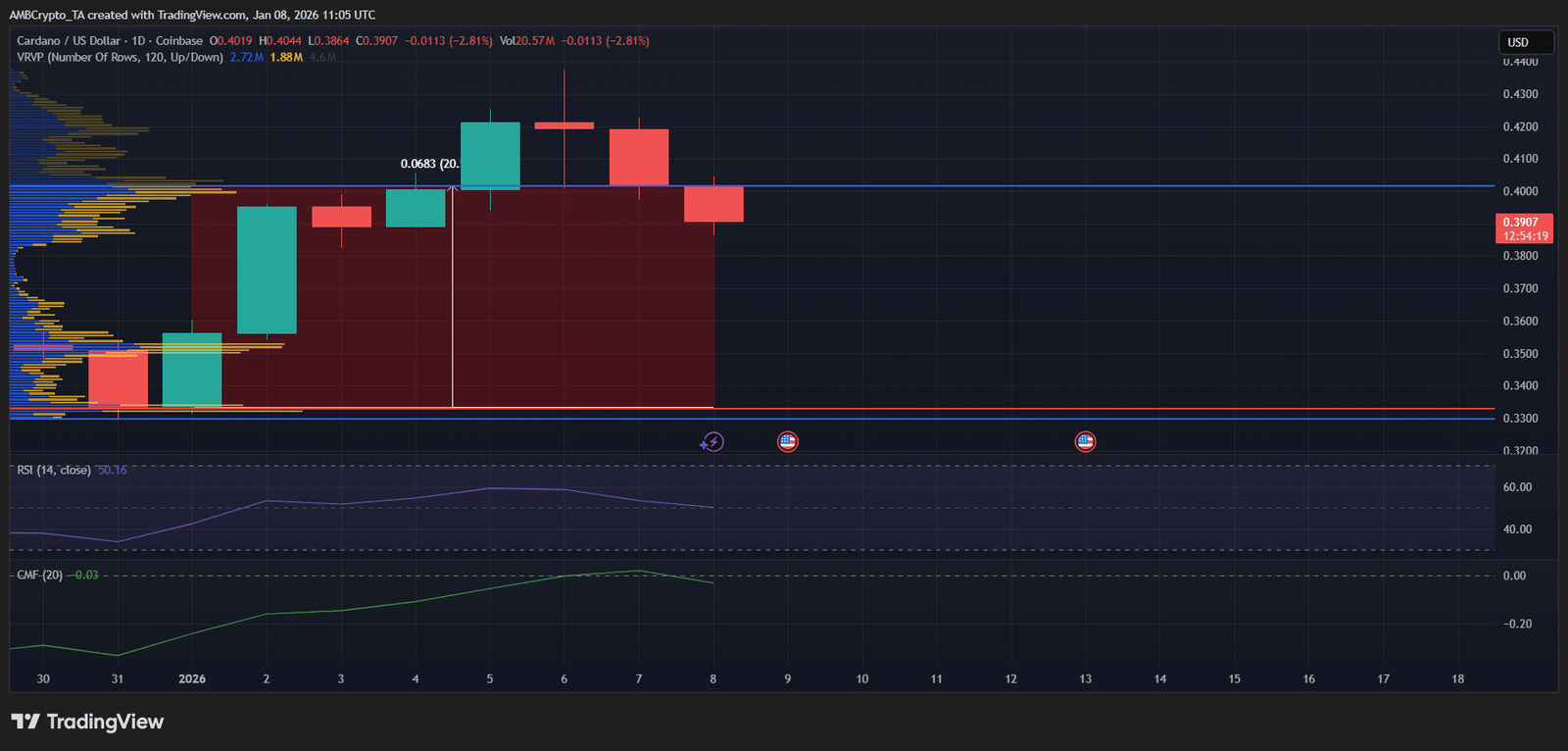Image resolution: width=1568 pixels, height=751 pixels.
Task: Click the 0.0683 measurement label
Action: pos(429,164)
